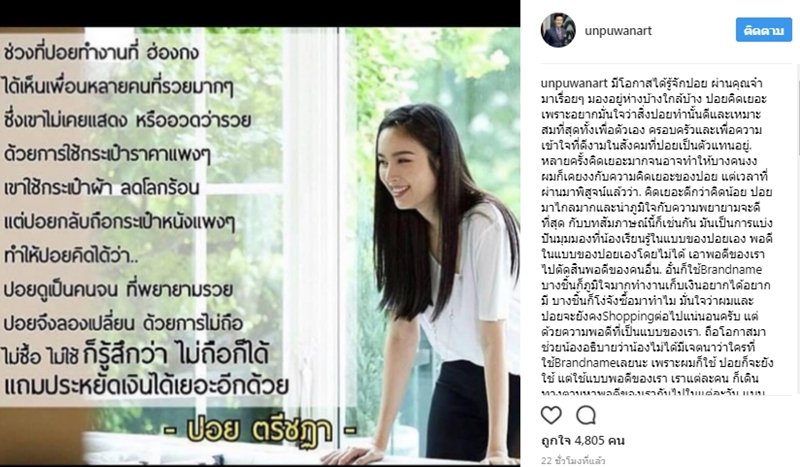Follow the account with the blue ติดตาม button
The height and width of the screenshot is (467, 800).
click(764, 30)
